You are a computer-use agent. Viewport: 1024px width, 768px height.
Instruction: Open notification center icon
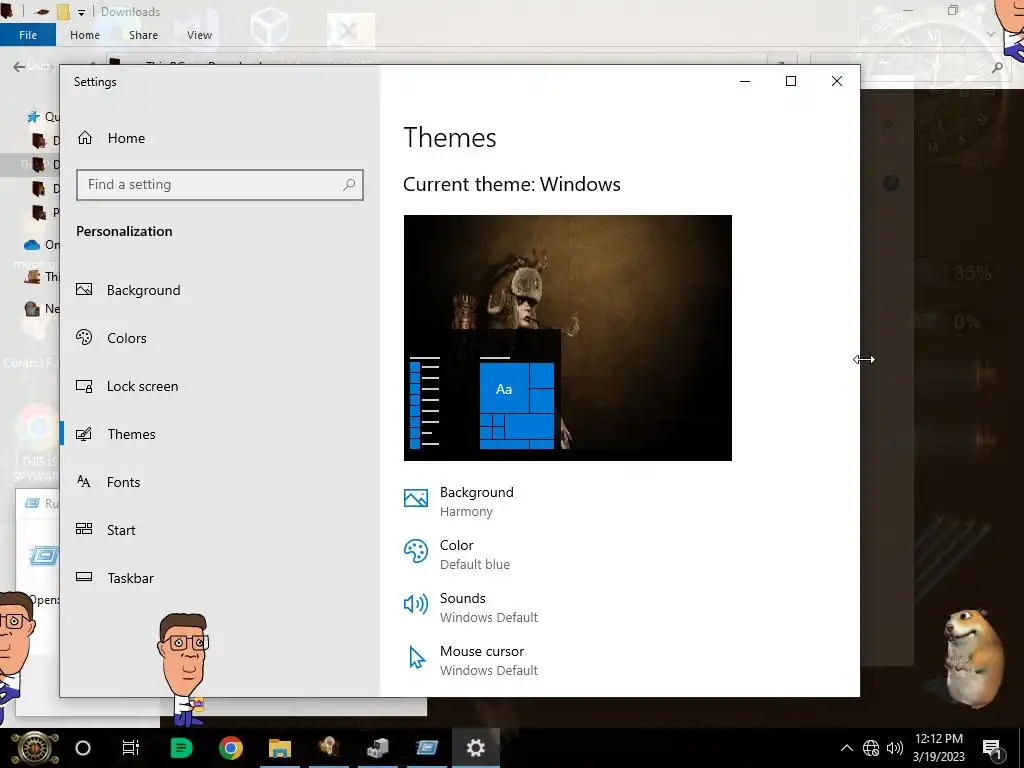[993, 749]
